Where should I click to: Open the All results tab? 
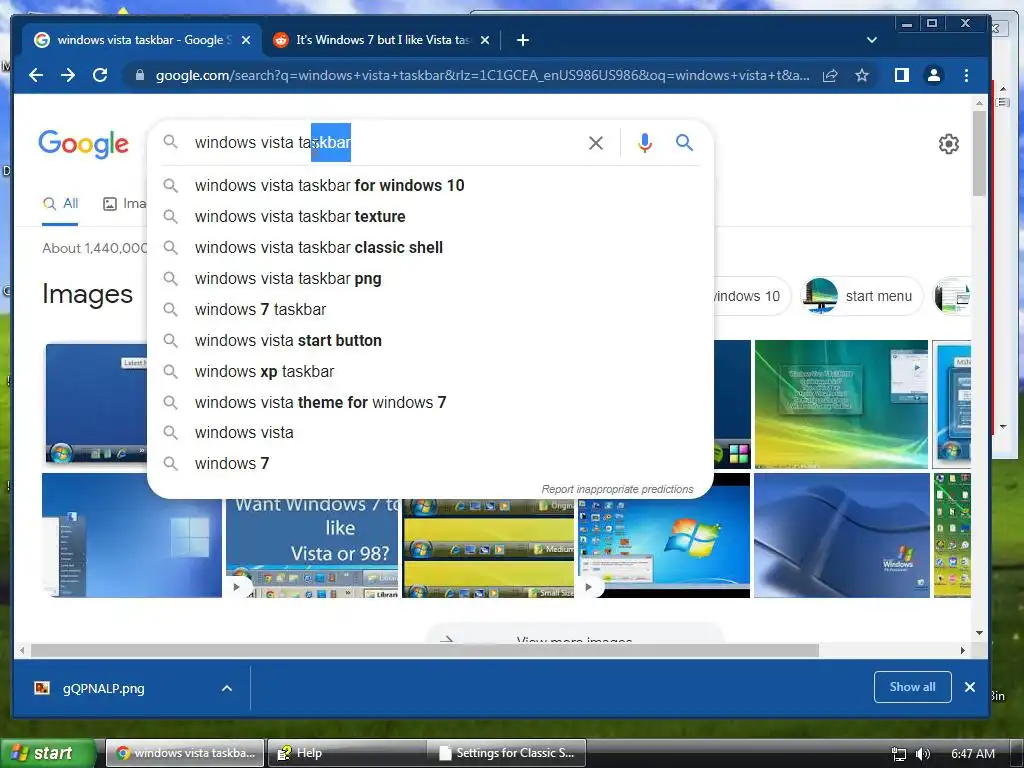click(x=60, y=204)
